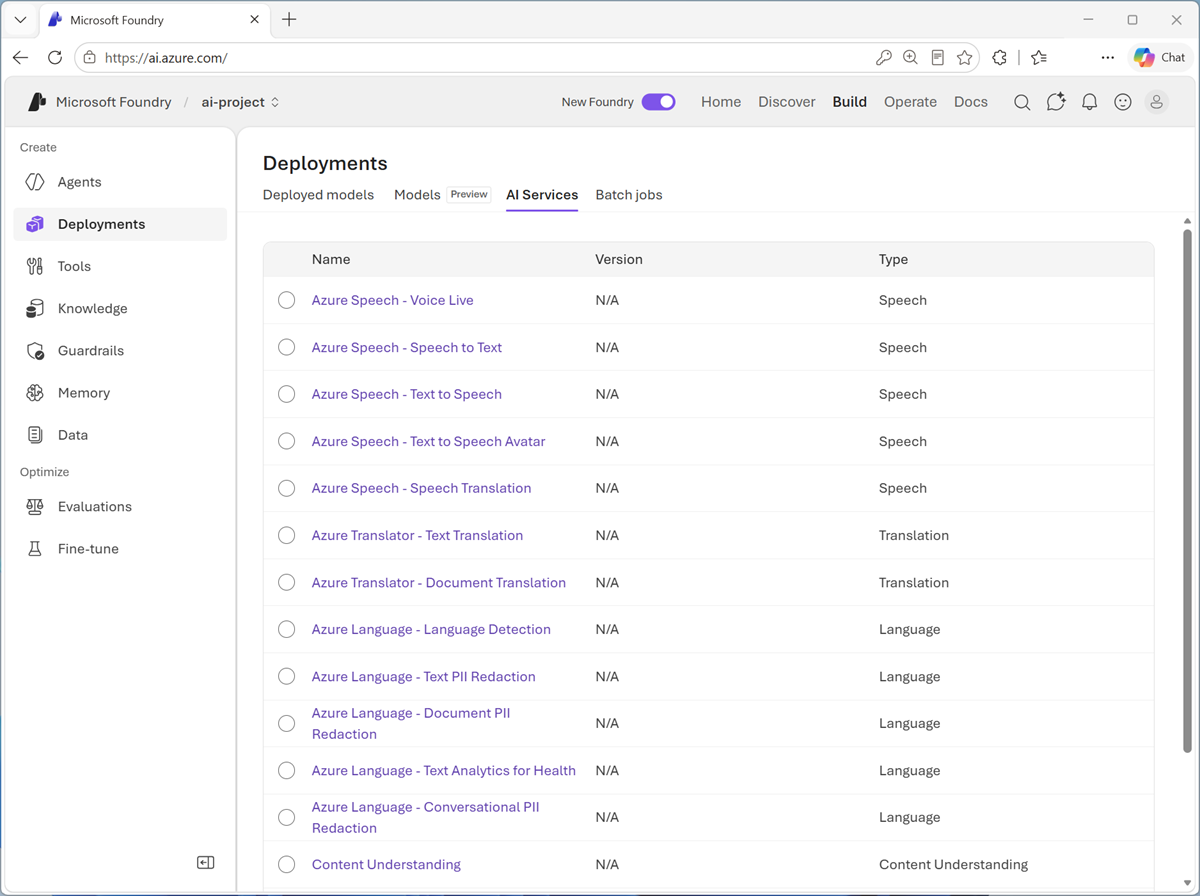The height and width of the screenshot is (896, 1200).
Task: Switch to the Models preview tab
Action: [442, 195]
